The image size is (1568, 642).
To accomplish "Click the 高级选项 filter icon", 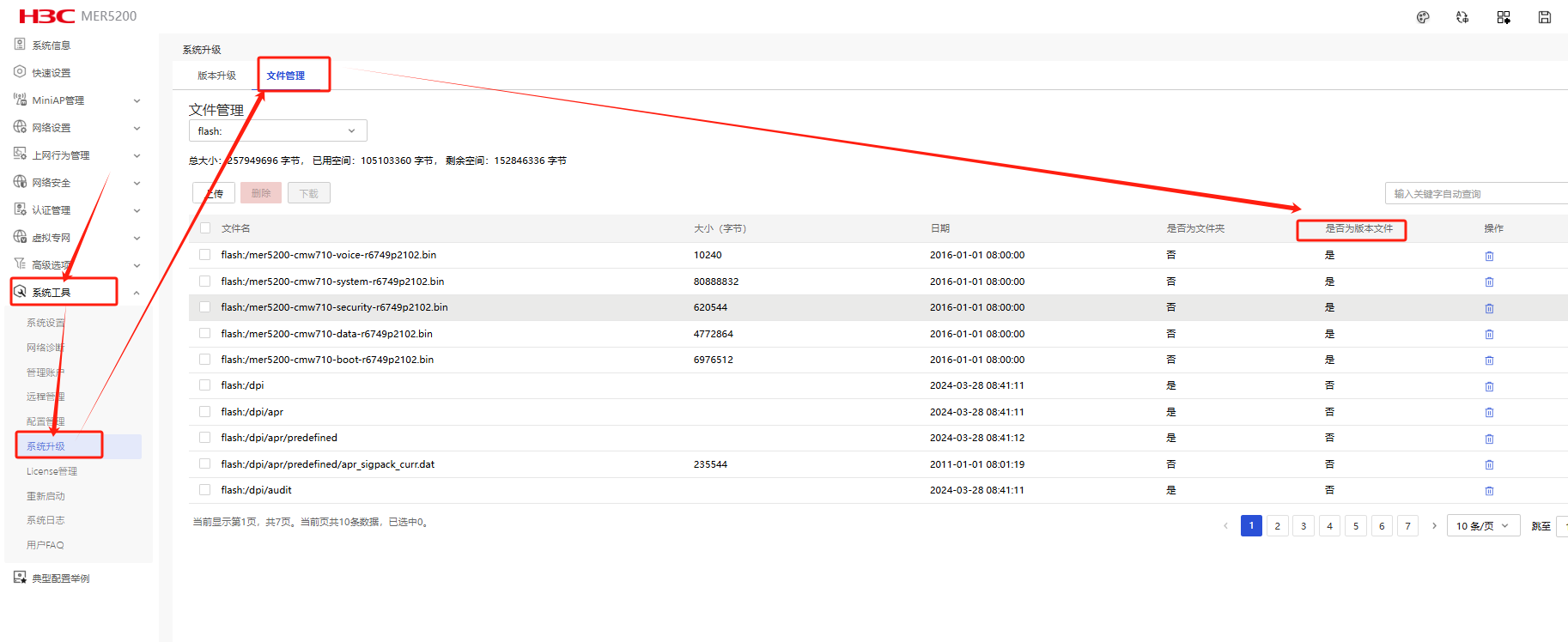I will (20, 264).
